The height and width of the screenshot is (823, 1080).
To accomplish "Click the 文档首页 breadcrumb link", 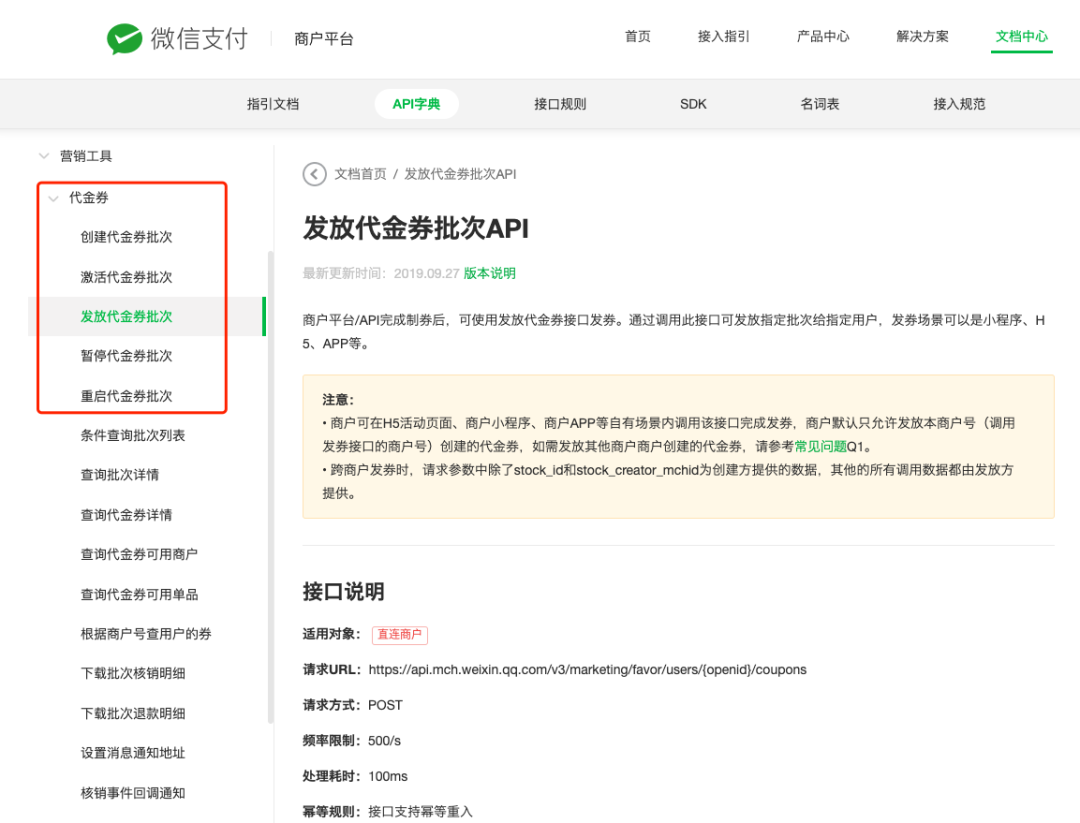I will pos(360,174).
